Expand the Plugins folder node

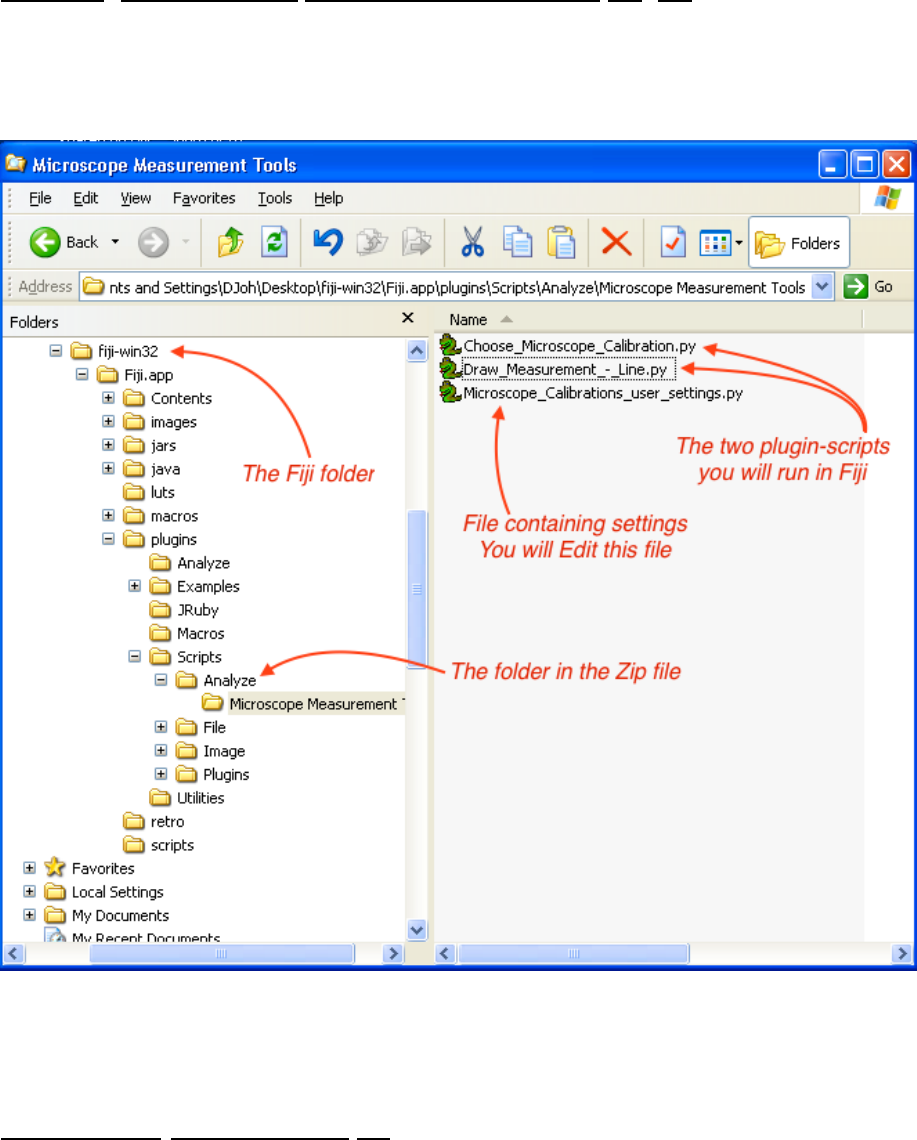tap(161, 774)
